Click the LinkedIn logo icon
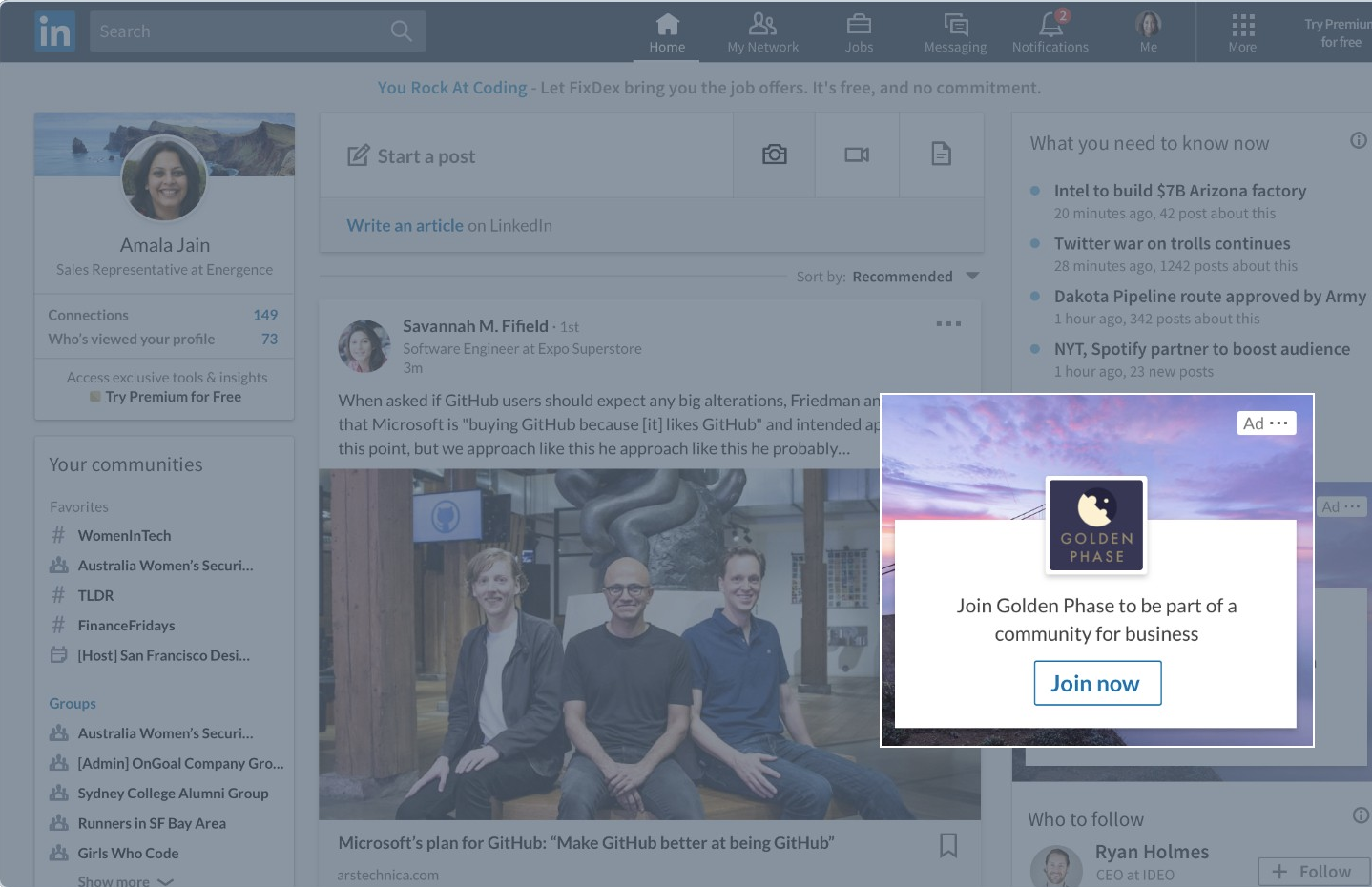The height and width of the screenshot is (887, 1372). tap(54, 31)
